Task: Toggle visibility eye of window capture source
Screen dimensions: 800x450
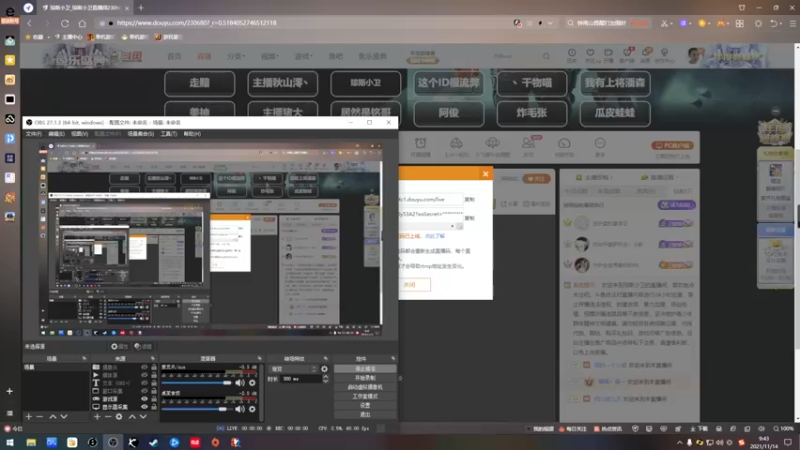Action: (144, 391)
